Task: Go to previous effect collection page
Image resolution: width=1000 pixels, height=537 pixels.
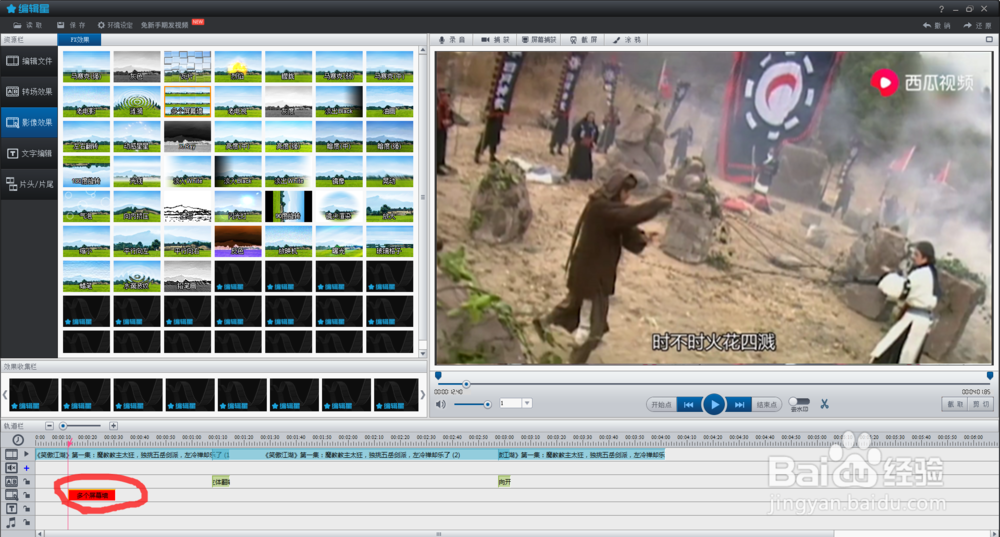Action: point(4,395)
